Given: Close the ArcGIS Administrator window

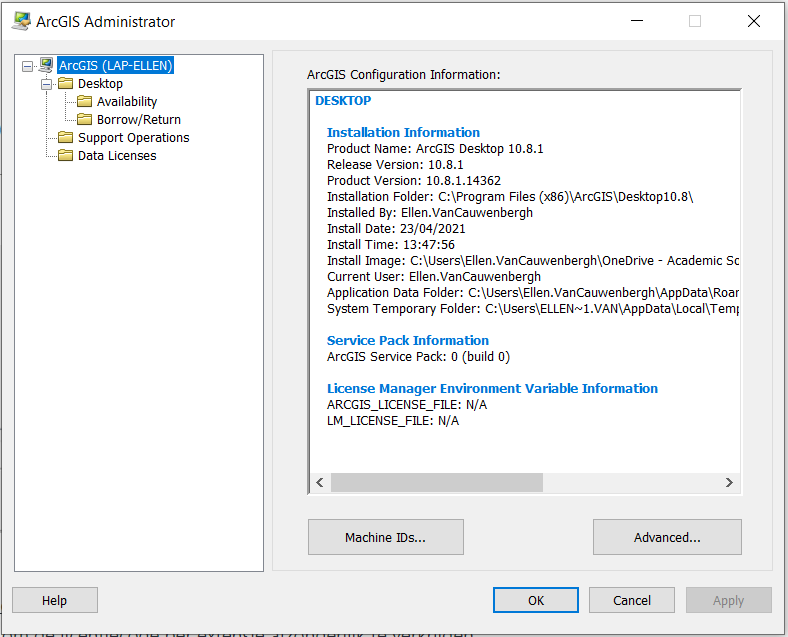Looking at the screenshot, I should coord(754,21).
